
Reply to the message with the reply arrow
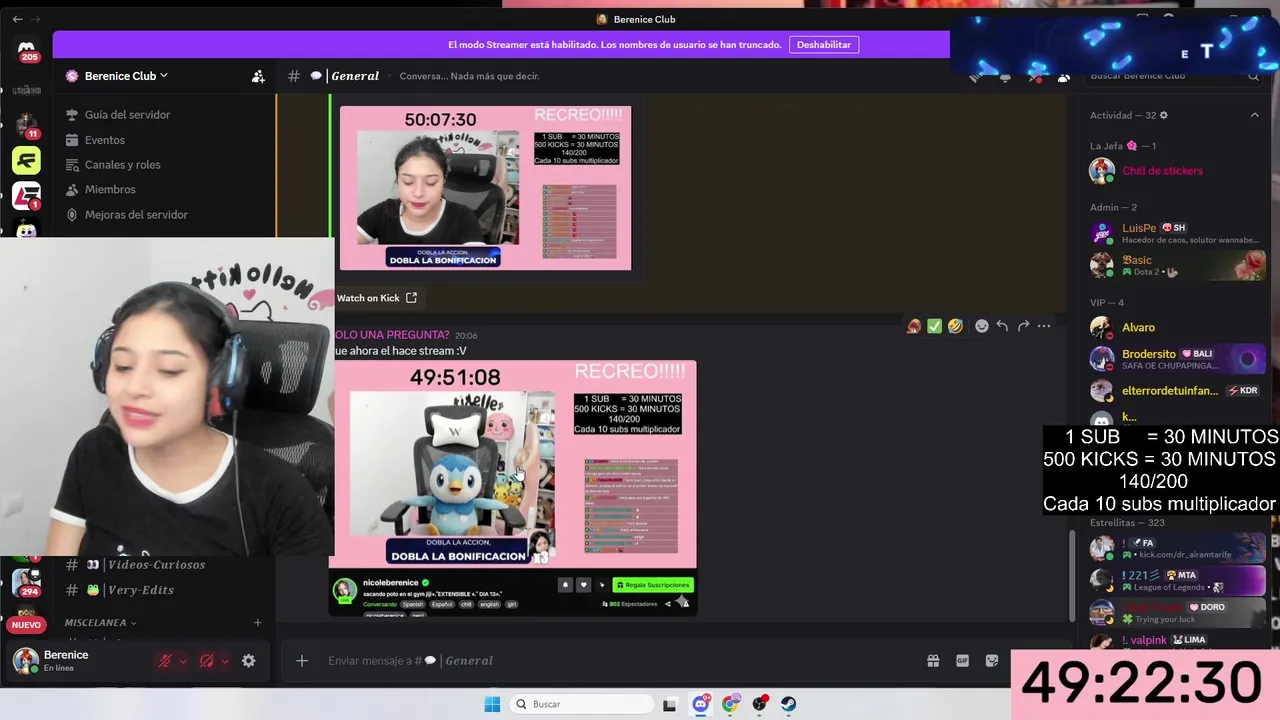[1002, 326]
